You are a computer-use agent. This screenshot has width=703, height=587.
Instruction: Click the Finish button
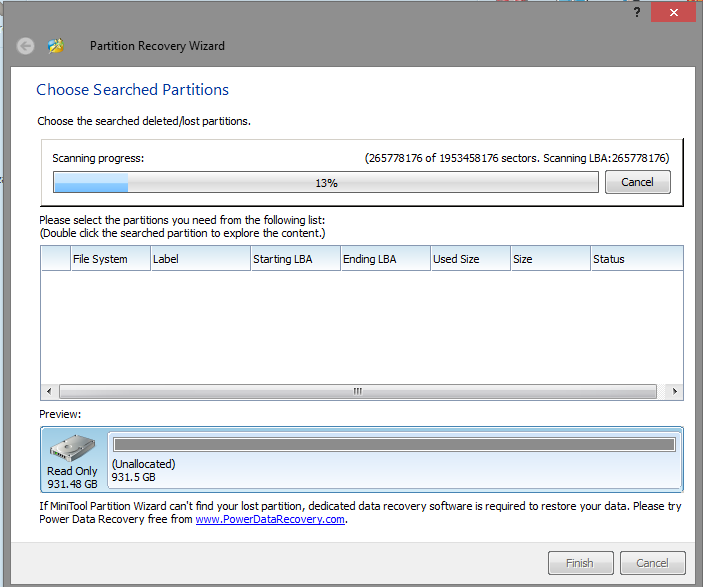tap(580, 563)
